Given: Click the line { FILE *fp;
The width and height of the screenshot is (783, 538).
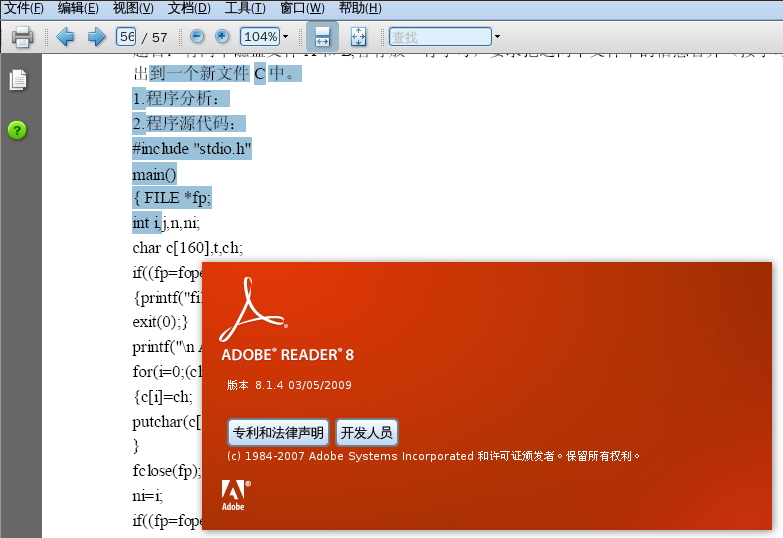Looking at the screenshot, I should pyautogui.click(x=172, y=198).
